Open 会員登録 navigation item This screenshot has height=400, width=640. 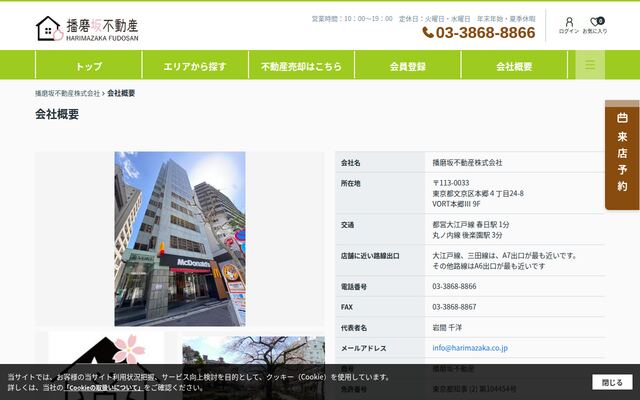[x=408, y=66]
